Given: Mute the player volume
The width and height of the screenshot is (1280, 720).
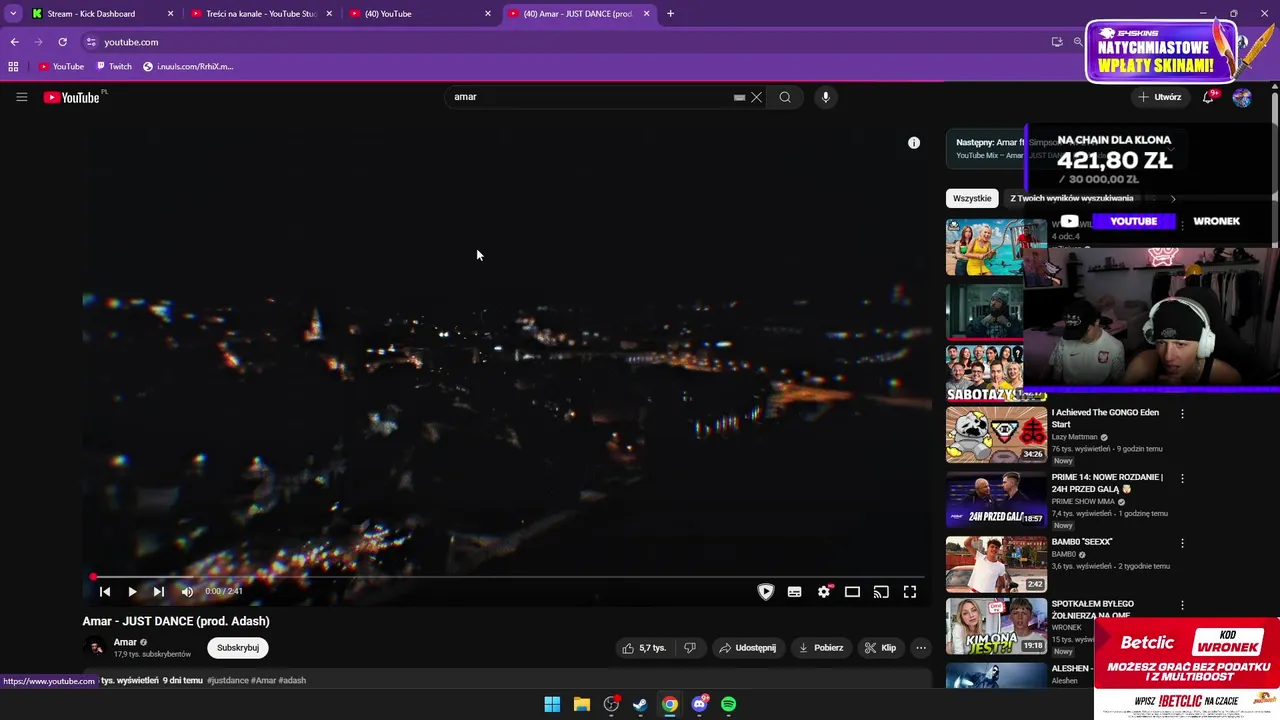Looking at the screenshot, I should coord(187,592).
